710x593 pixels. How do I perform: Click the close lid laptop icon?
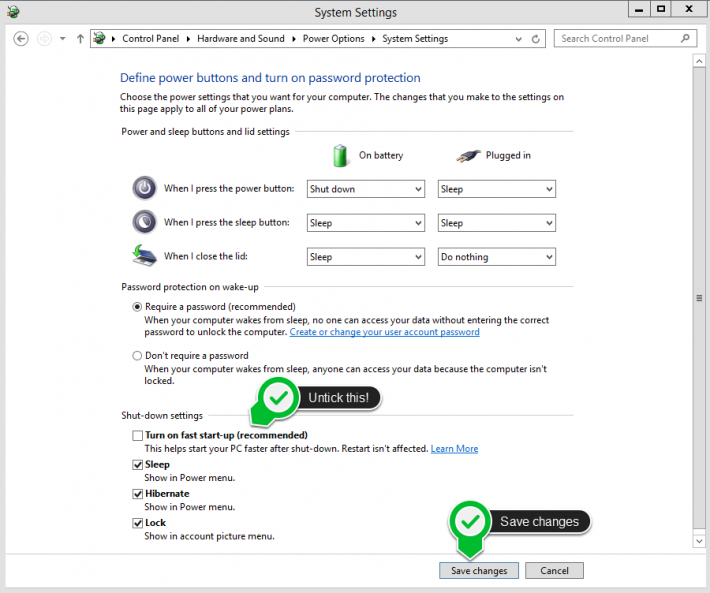pyautogui.click(x=144, y=255)
